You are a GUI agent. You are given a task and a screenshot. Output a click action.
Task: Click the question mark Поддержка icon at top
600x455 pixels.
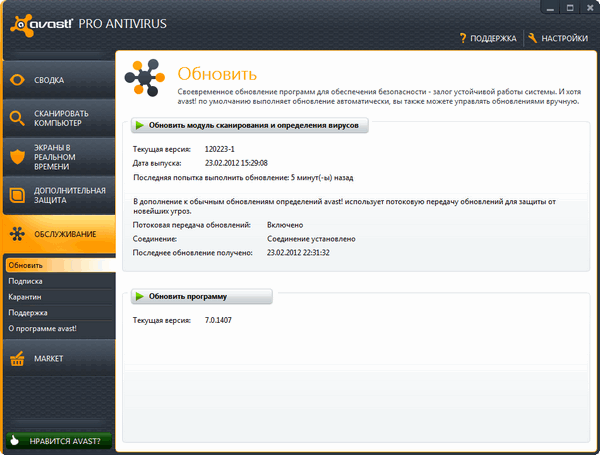[x=463, y=38]
